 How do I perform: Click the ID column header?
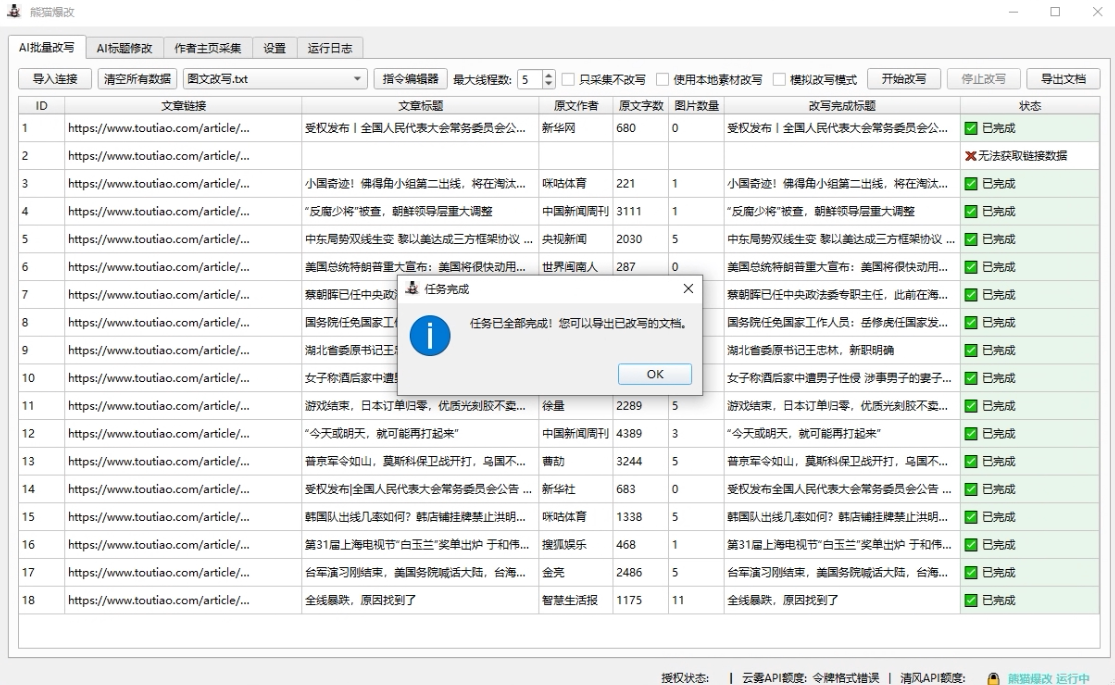(x=41, y=105)
